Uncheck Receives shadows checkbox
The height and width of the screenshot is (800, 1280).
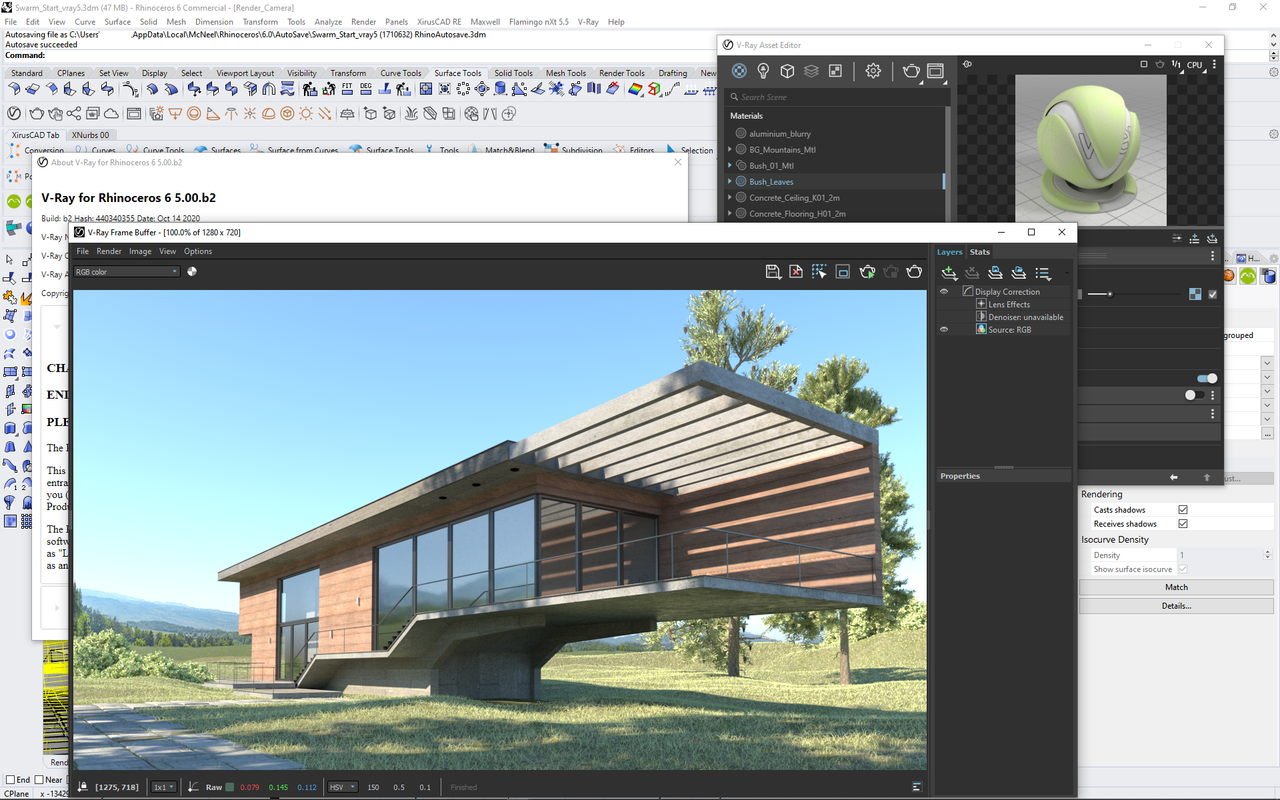click(1183, 524)
